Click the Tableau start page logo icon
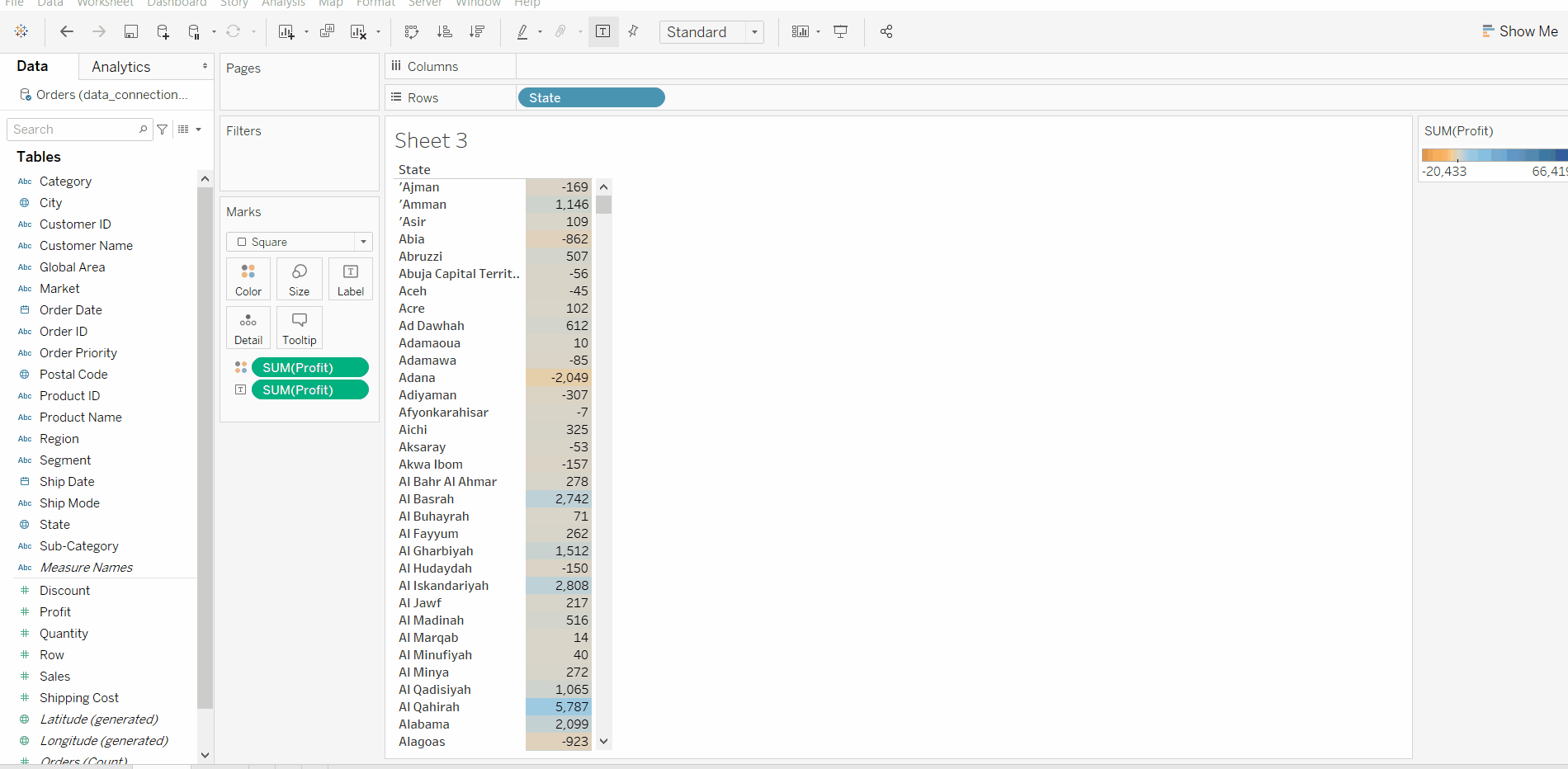 21,31
